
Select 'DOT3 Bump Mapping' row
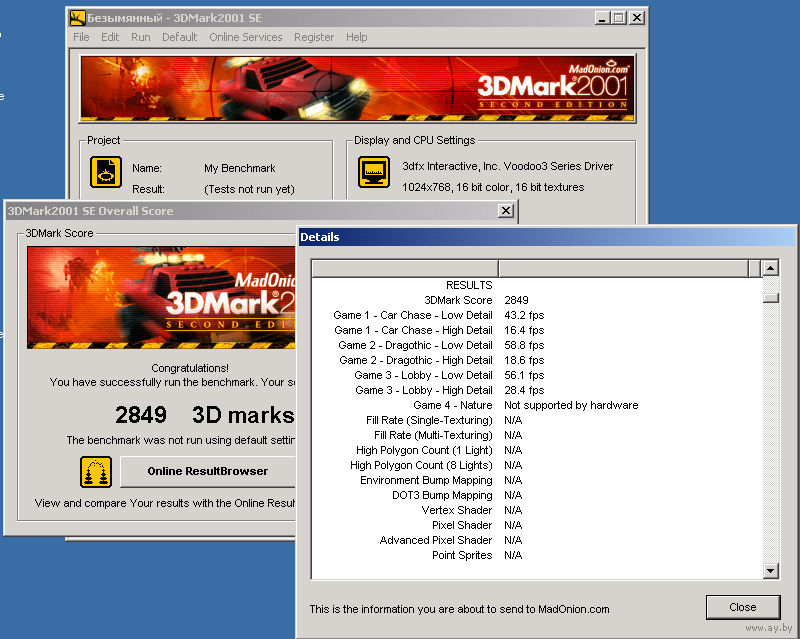[537, 495]
